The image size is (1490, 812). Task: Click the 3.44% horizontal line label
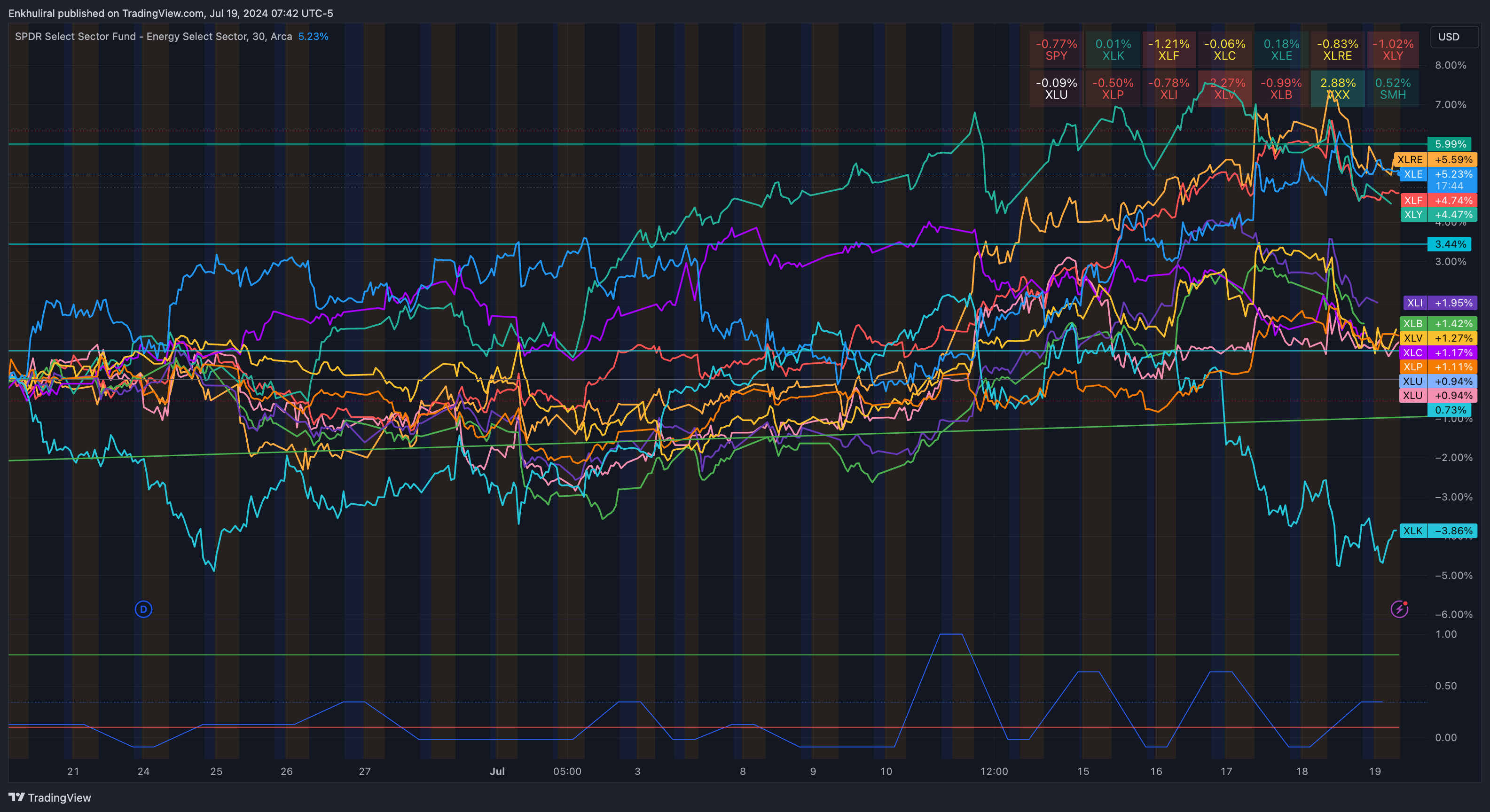[x=1450, y=244]
